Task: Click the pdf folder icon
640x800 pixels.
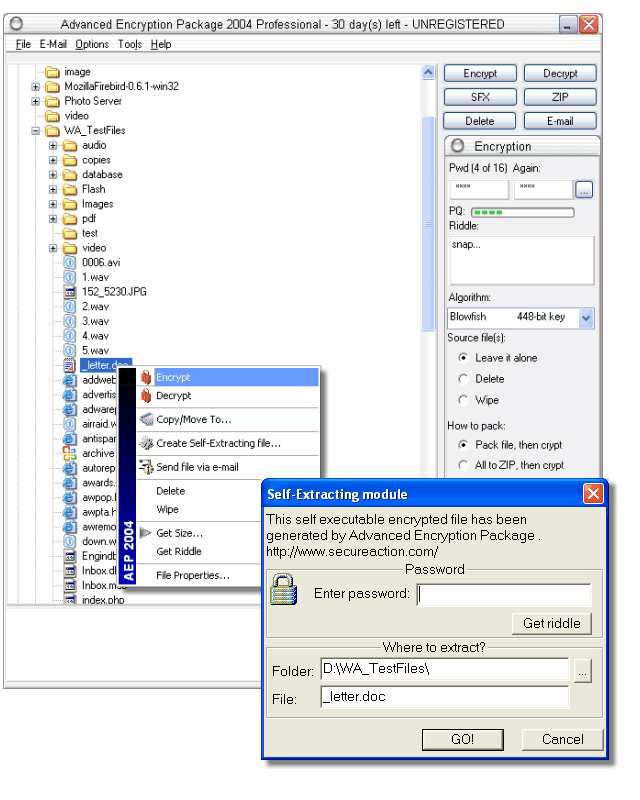Action: (x=69, y=218)
